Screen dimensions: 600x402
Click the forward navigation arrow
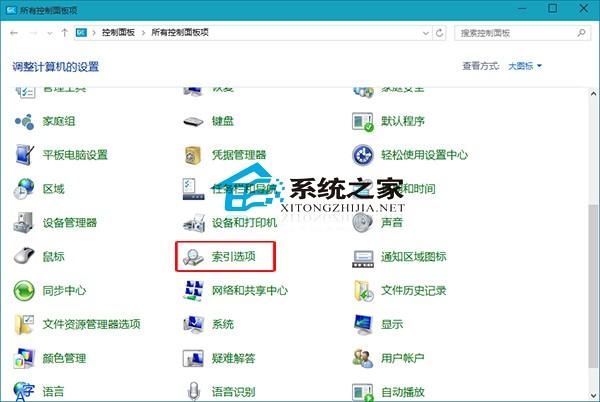(x=33, y=33)
